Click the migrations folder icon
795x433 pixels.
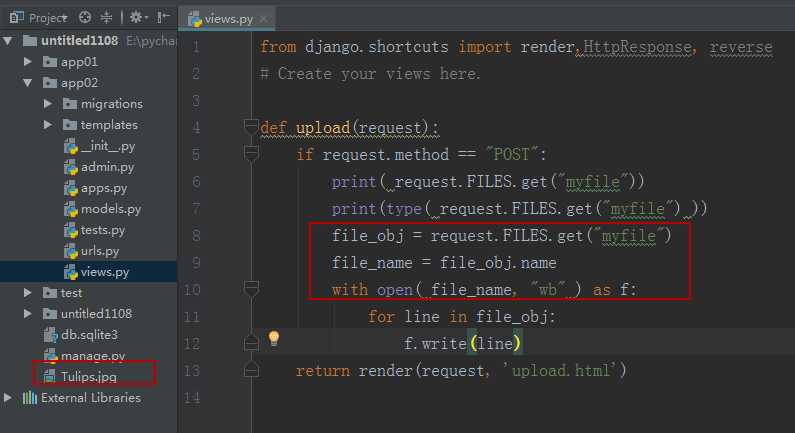pos(70,104)
